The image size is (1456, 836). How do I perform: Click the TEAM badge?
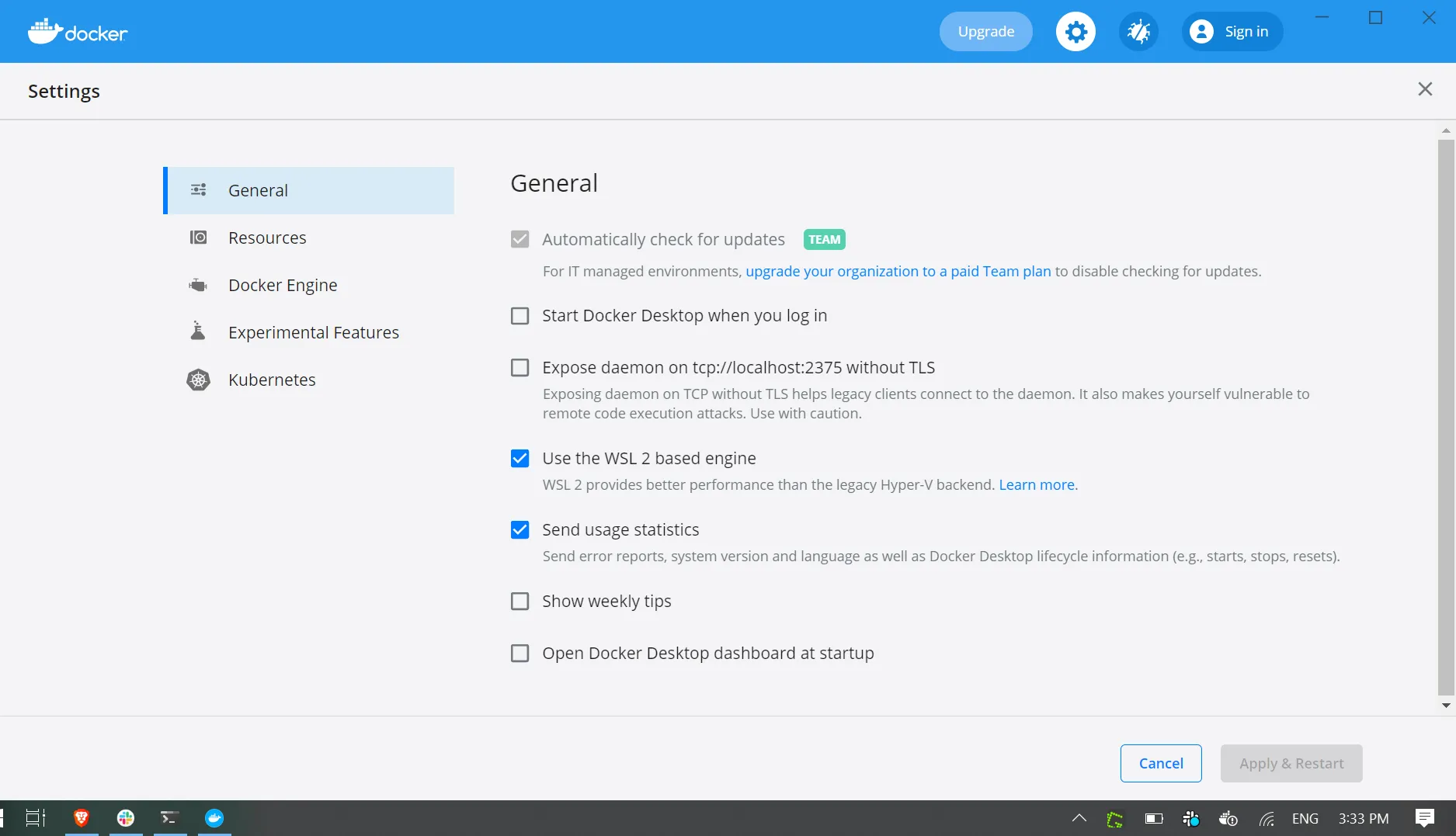click(825, 239)
